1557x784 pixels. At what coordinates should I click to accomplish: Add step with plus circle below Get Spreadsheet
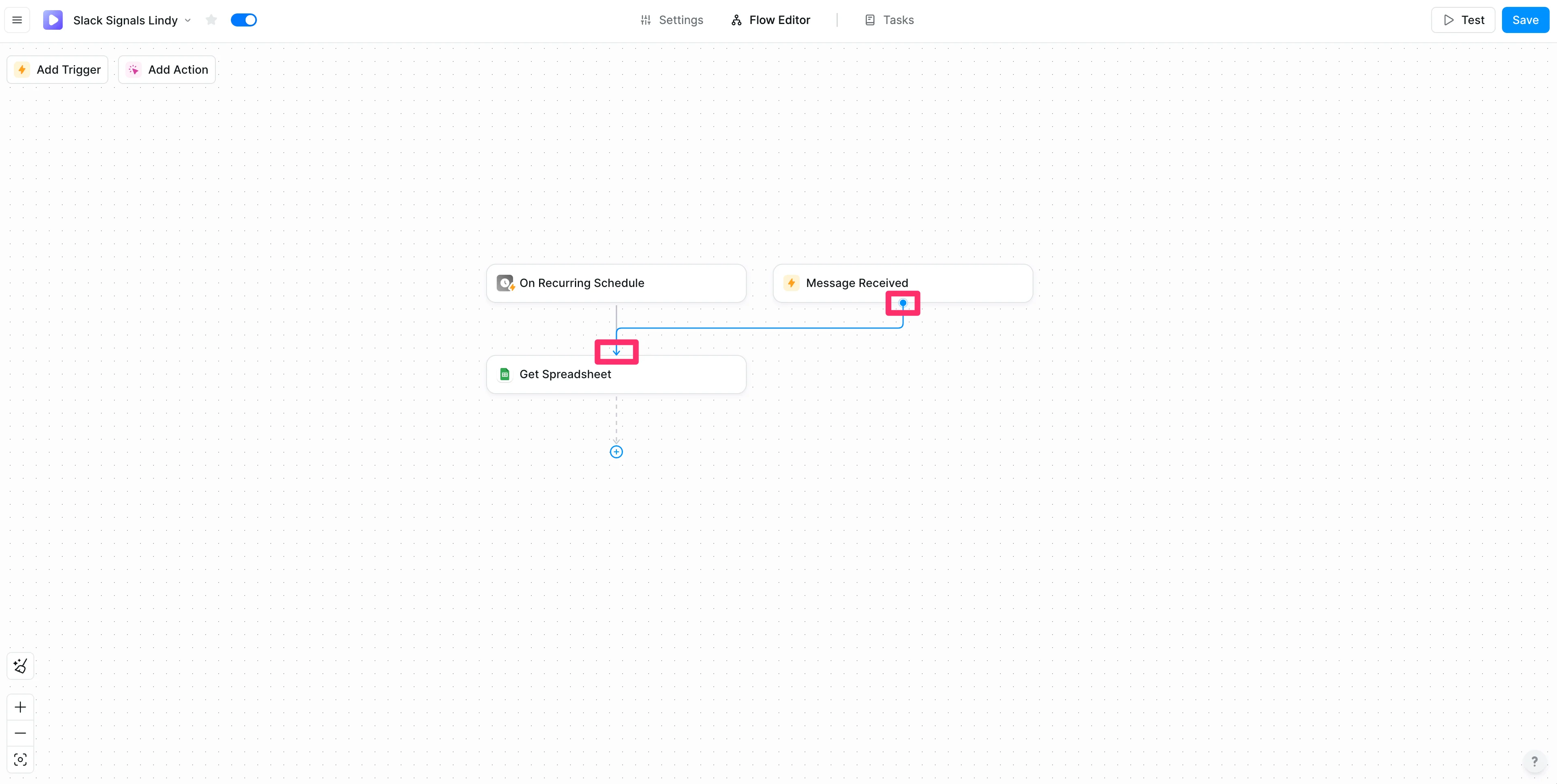pyautogui.click(x=616, y=452)
